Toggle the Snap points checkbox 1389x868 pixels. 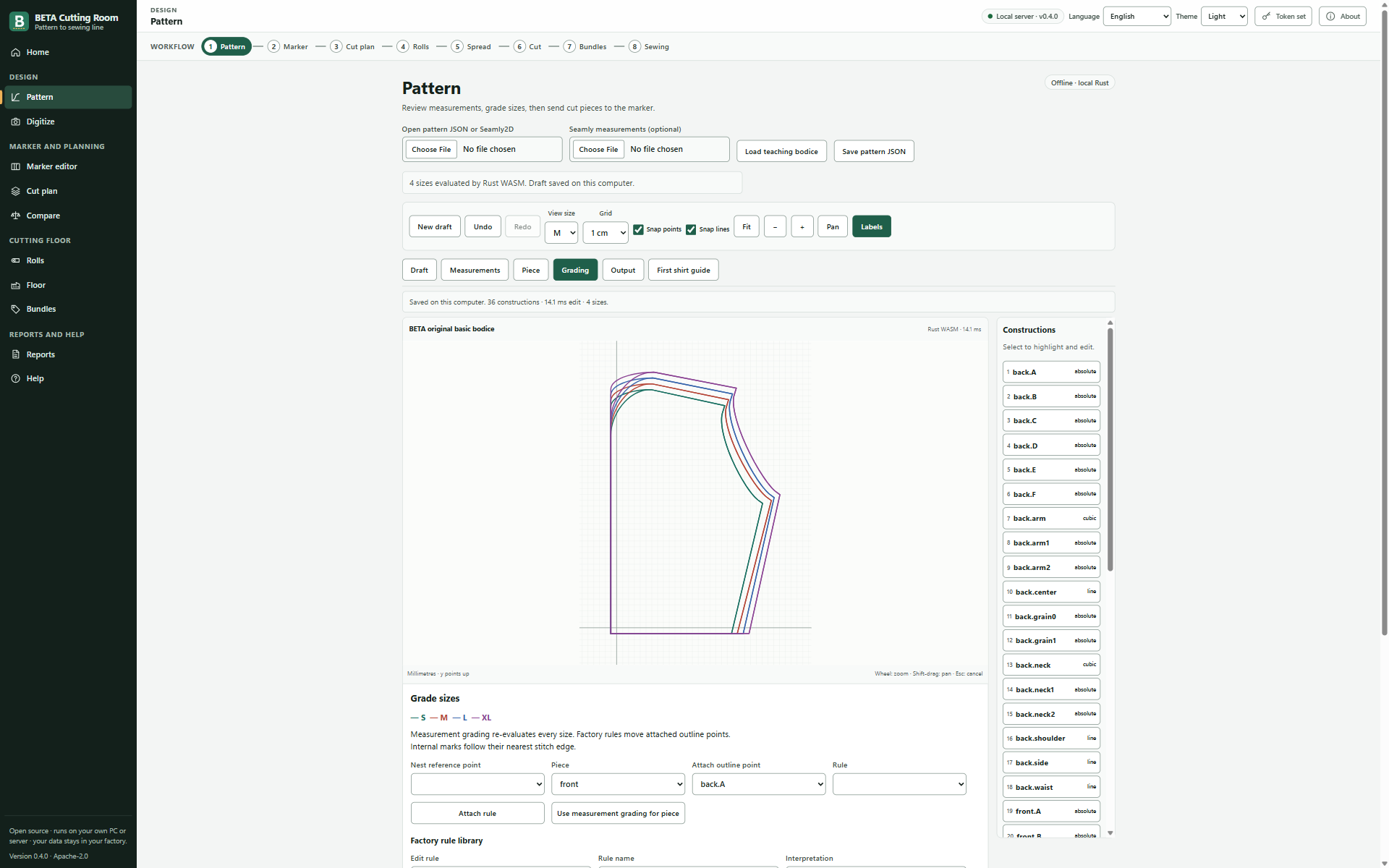[x=638, y=229]
